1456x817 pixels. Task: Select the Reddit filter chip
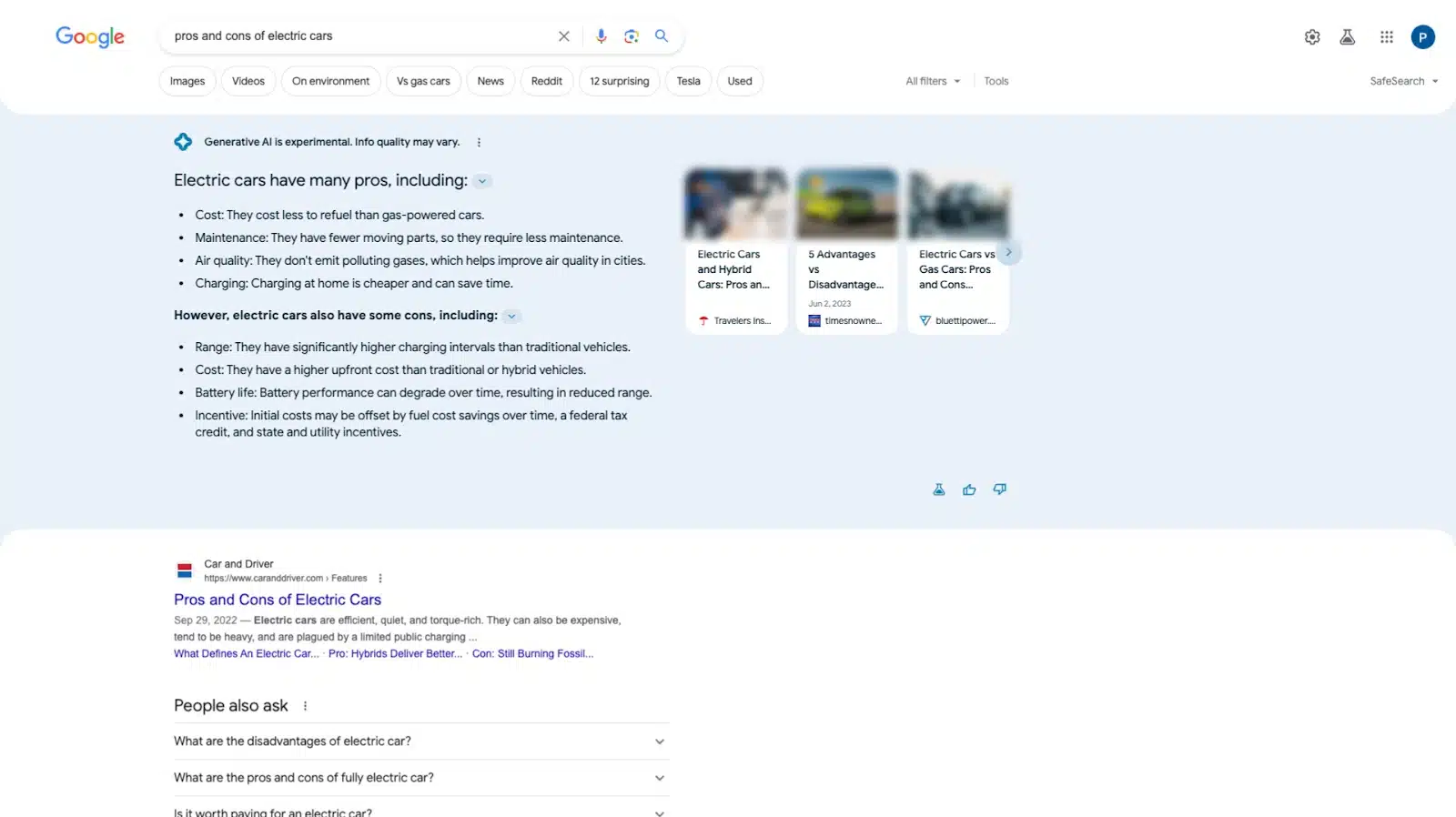pyautogui.click(x=547, y=81)
